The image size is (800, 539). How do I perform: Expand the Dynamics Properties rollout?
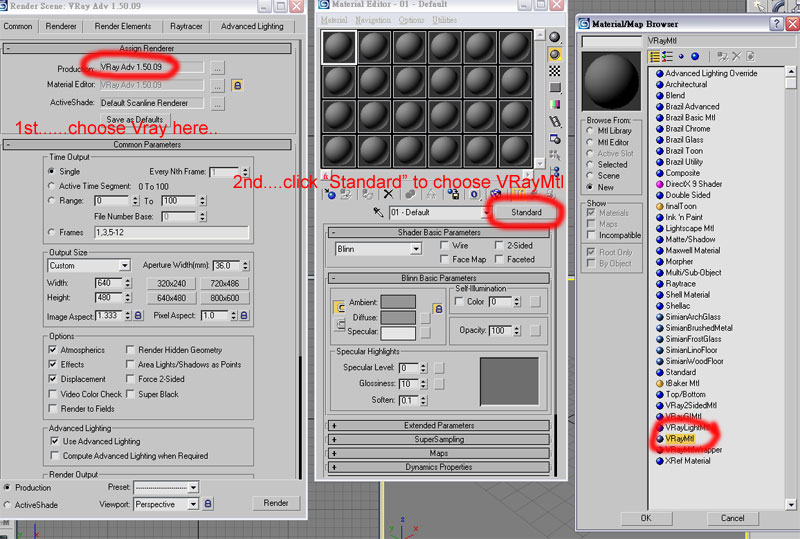click(x=439, y=467)
